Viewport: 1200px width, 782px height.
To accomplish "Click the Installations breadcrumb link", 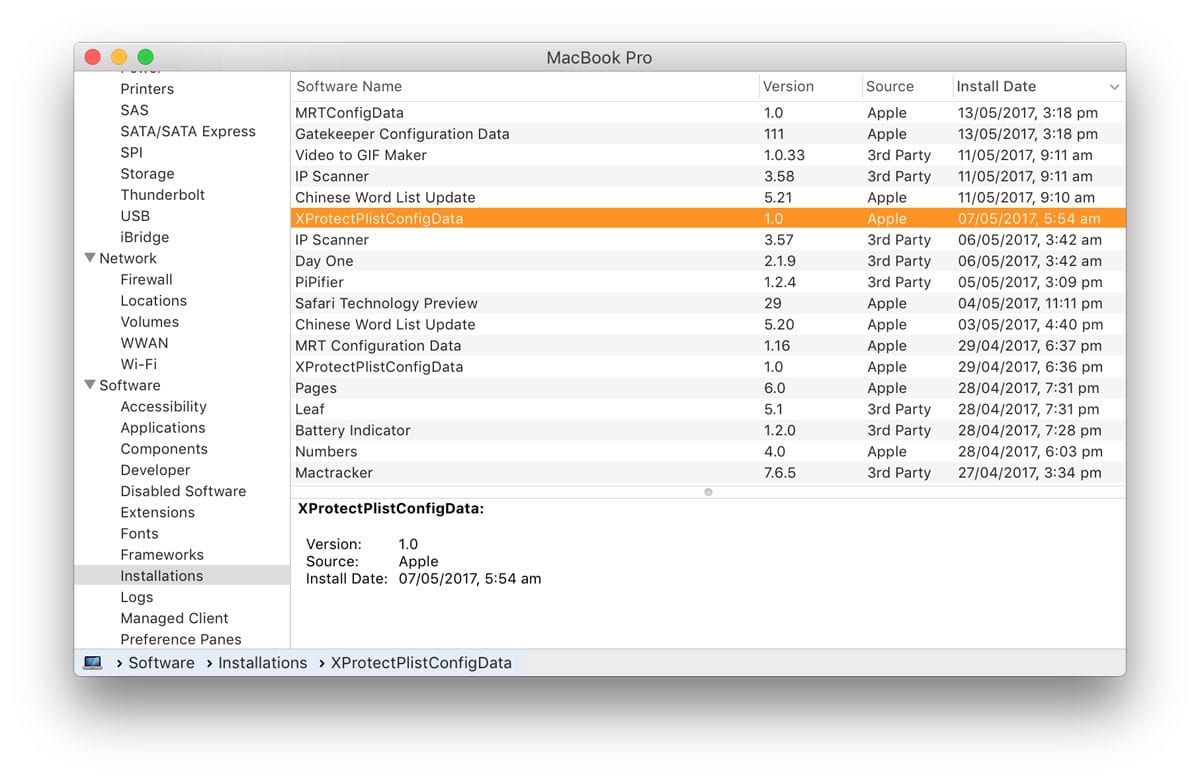I will coord(262,662).
